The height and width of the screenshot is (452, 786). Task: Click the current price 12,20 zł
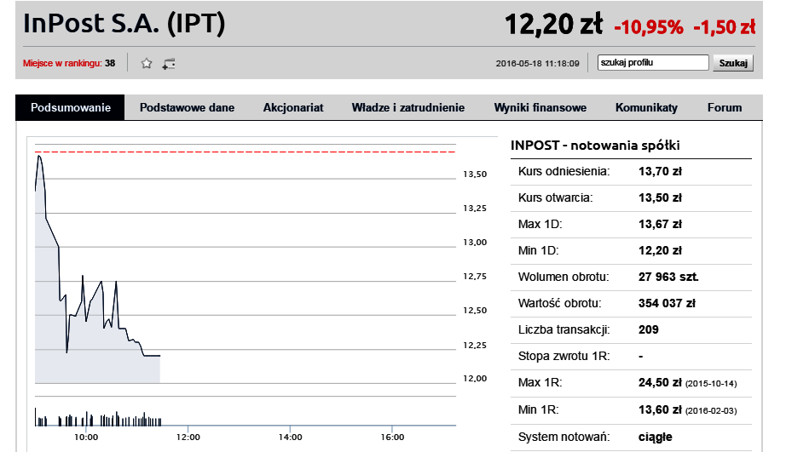pyautogui.click(x=553, y=25)
